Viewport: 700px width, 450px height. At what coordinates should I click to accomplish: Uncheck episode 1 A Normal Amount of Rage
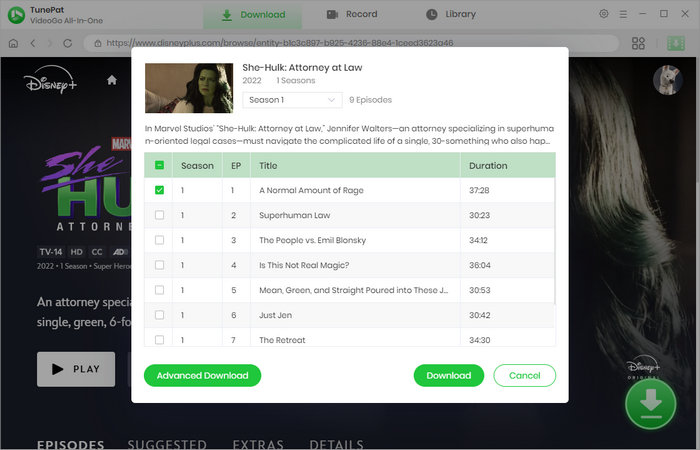point(159,190)
